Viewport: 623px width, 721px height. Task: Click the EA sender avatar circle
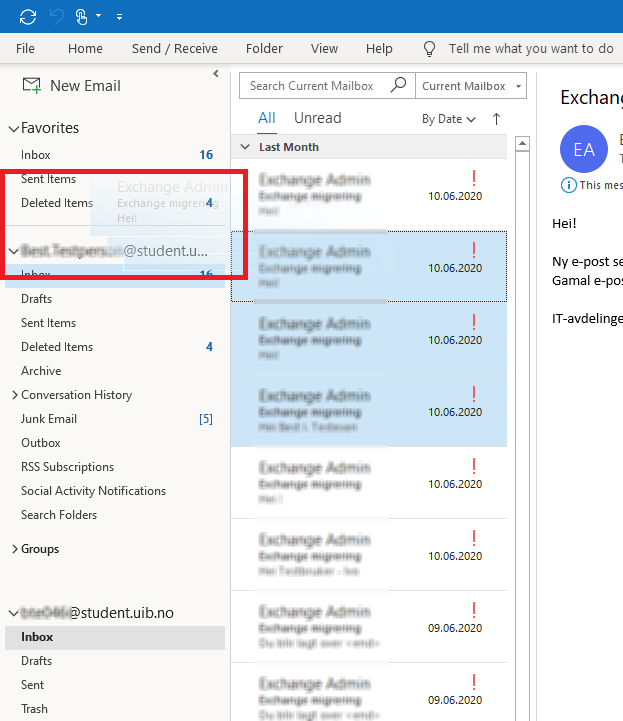(x=584, y=150)
